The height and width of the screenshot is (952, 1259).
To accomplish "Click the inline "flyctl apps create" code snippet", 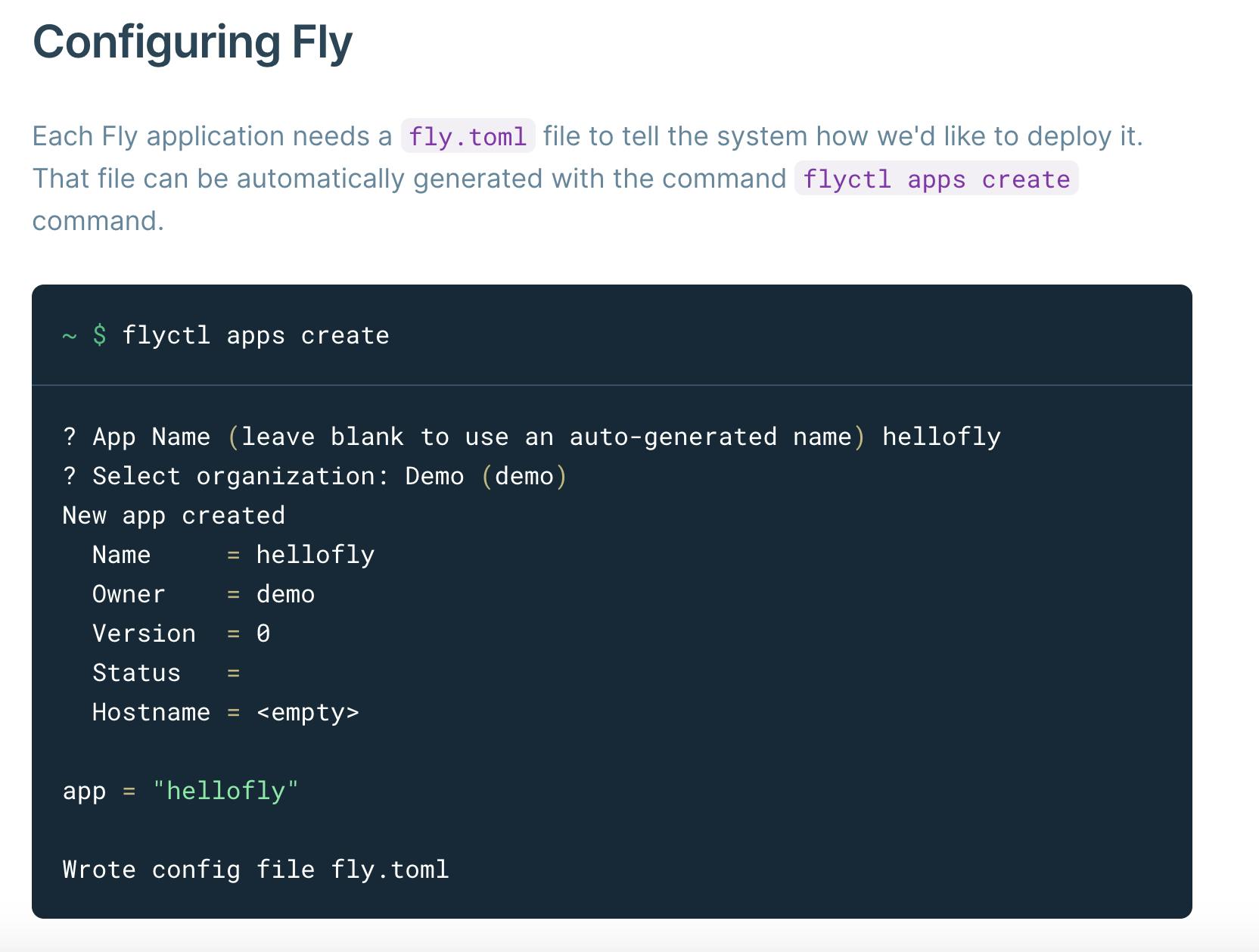I will tap(936, 179).
